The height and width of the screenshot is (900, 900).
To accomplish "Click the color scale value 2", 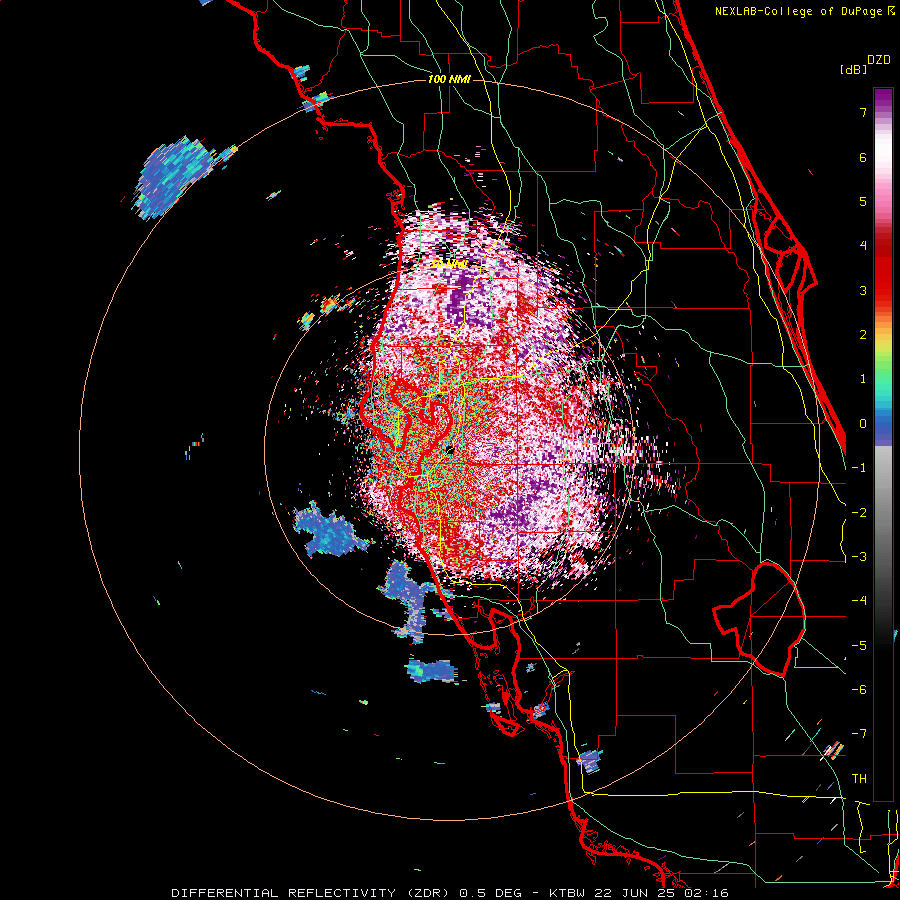I will pyautogui.click(x=863, y=335).
